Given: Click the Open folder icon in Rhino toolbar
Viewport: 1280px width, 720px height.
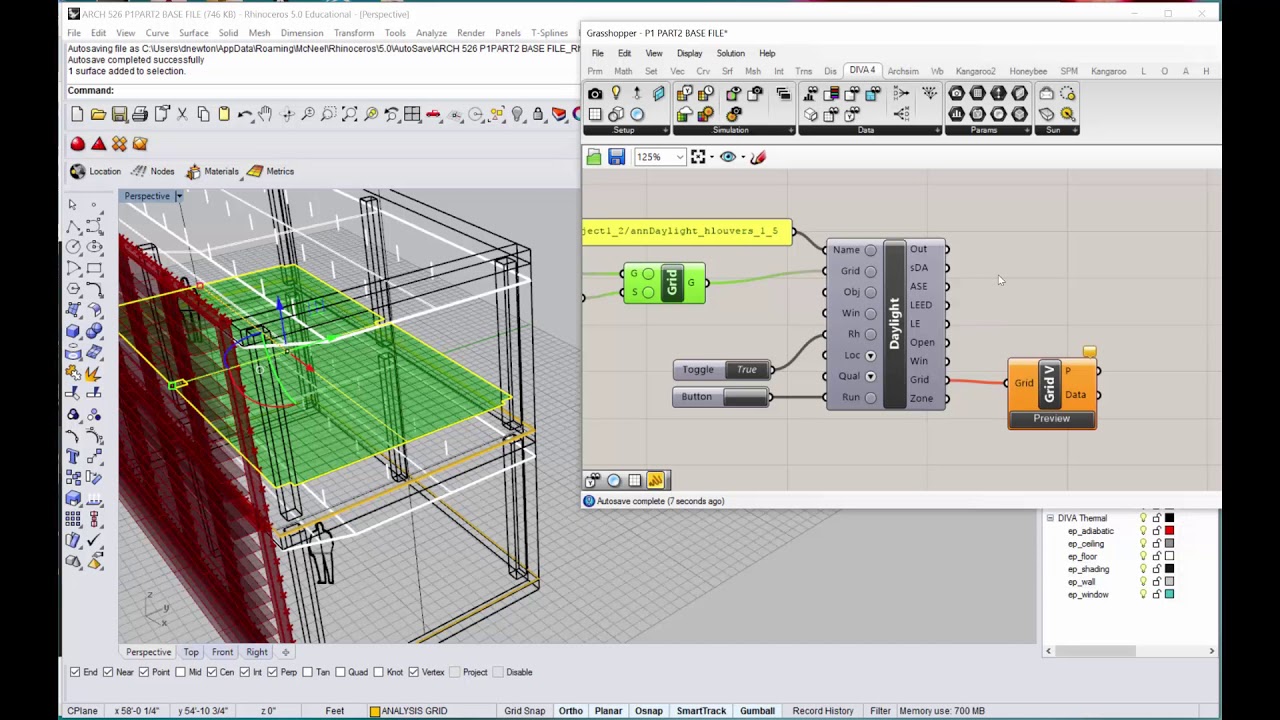Looking at the screenshot, I should point(98,115).
